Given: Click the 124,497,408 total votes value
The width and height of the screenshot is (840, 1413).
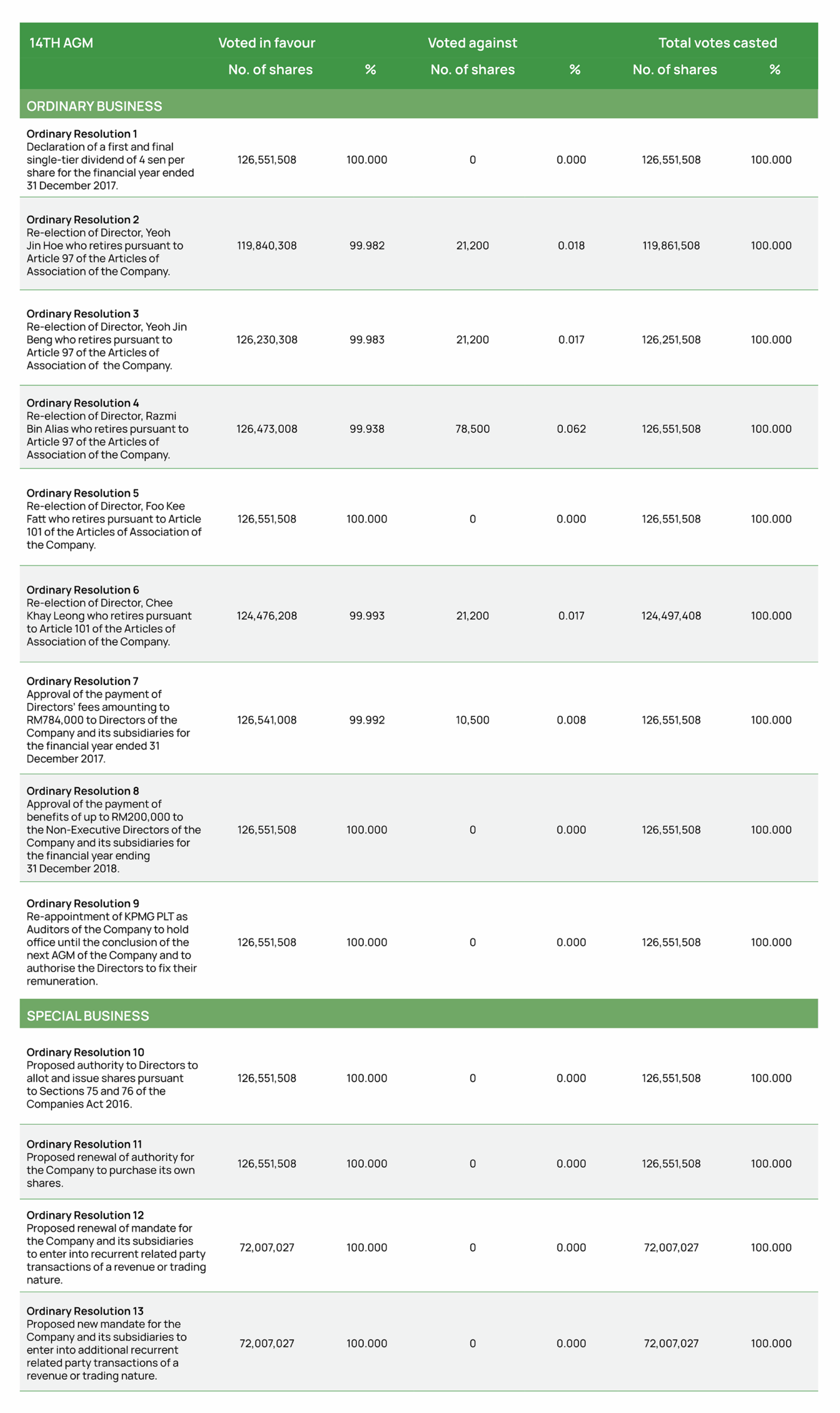Looking at the screenshot, I should click(x=671, y=616).
